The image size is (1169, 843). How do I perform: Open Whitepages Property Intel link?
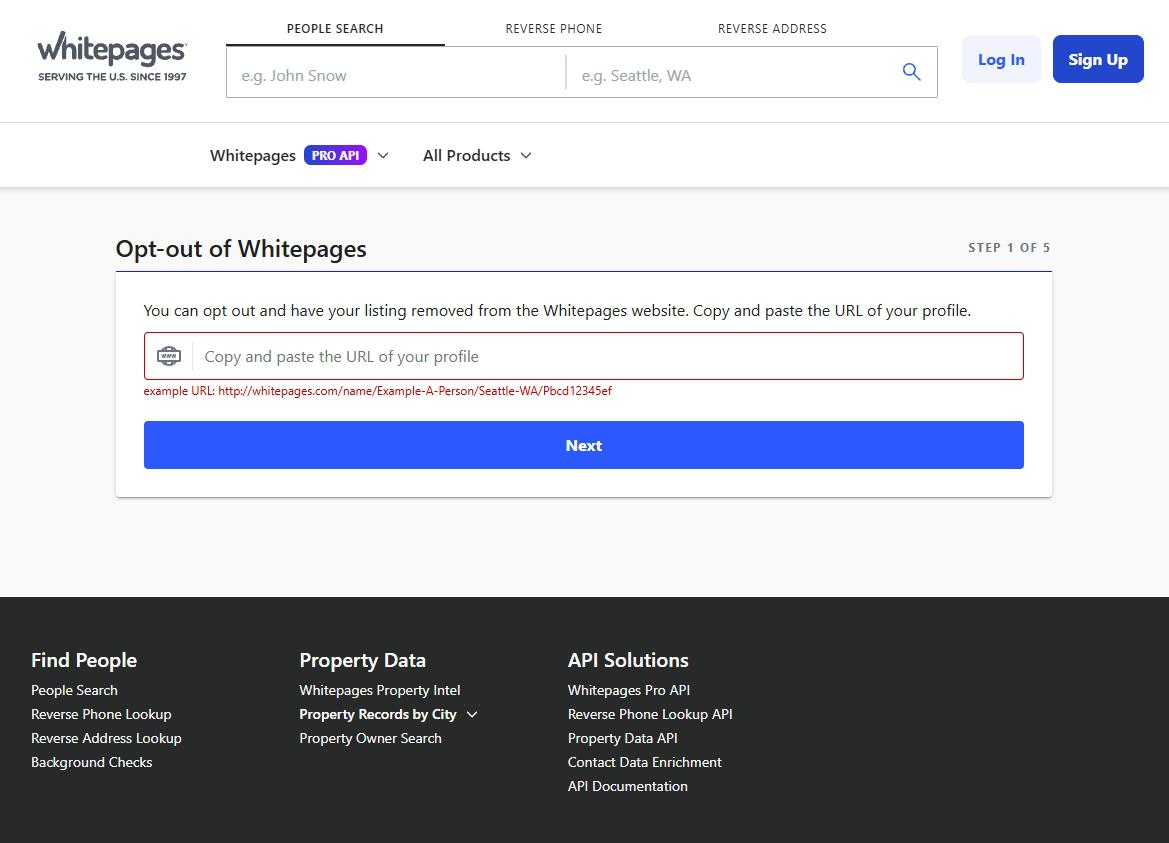click(380, 690)
